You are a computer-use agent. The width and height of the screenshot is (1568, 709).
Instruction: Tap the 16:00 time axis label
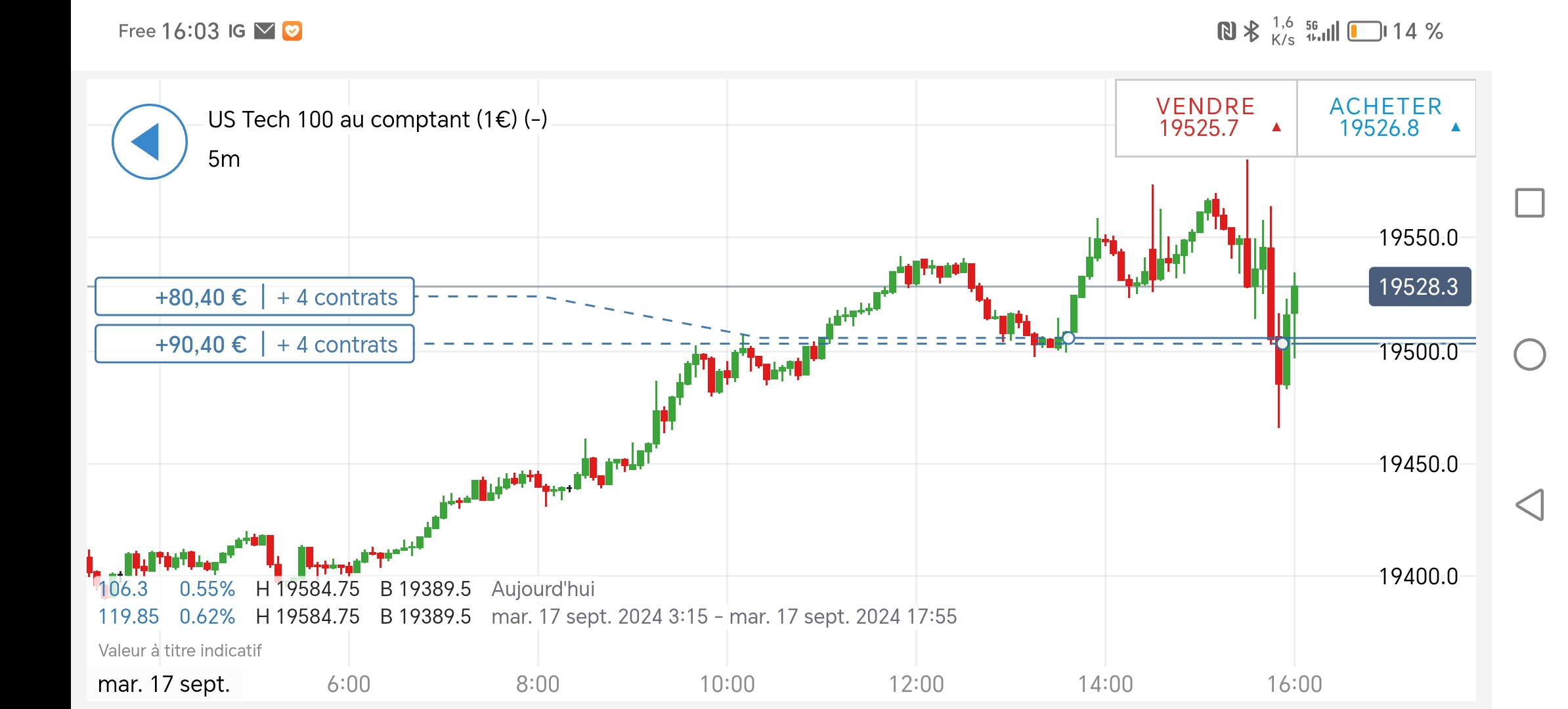tap(1294, 684)
